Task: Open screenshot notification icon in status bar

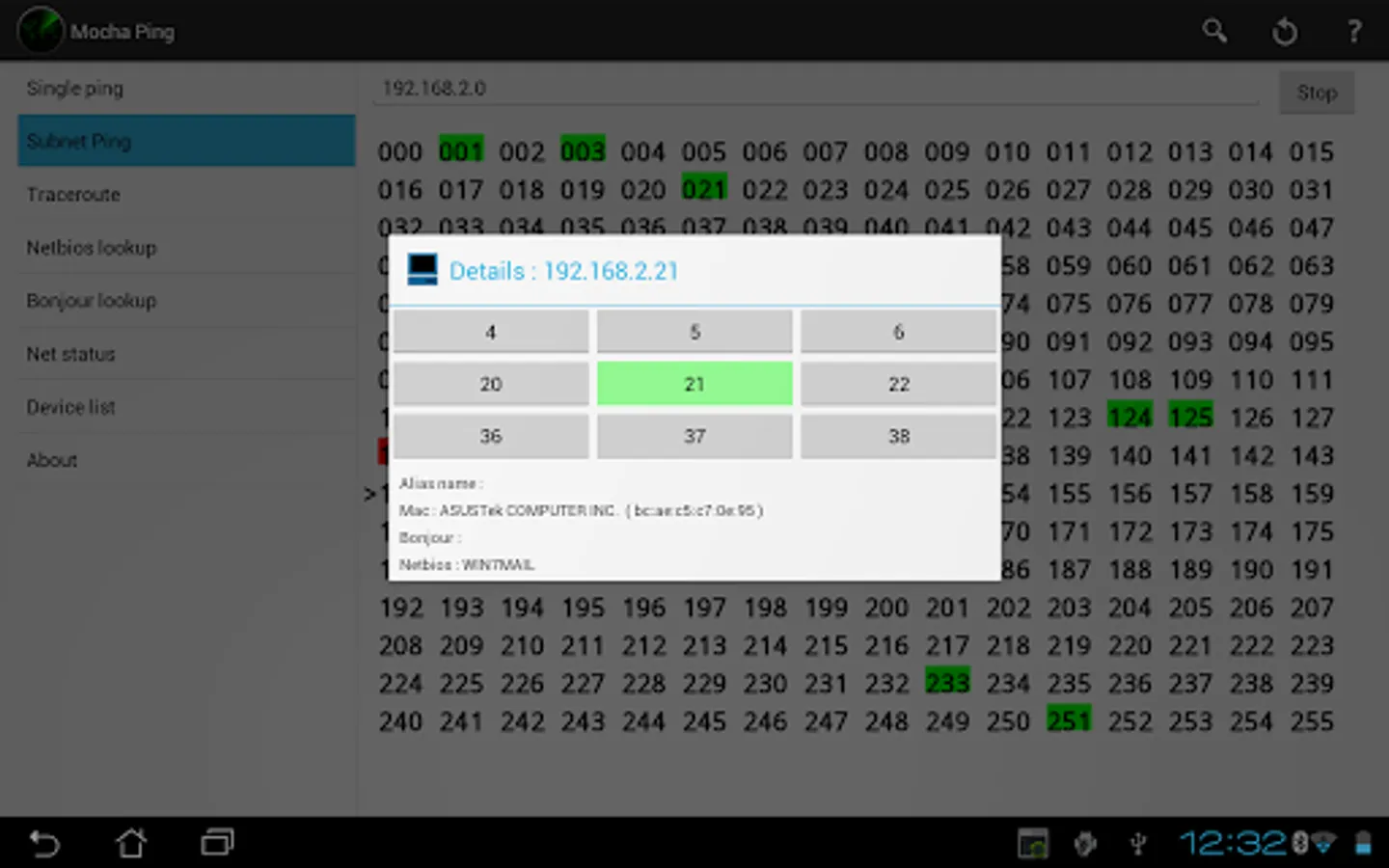Action: coord(1033,844)
